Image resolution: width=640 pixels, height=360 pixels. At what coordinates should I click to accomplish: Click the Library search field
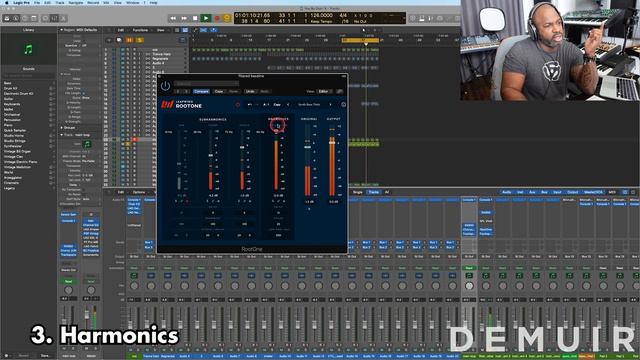(29, 76)
